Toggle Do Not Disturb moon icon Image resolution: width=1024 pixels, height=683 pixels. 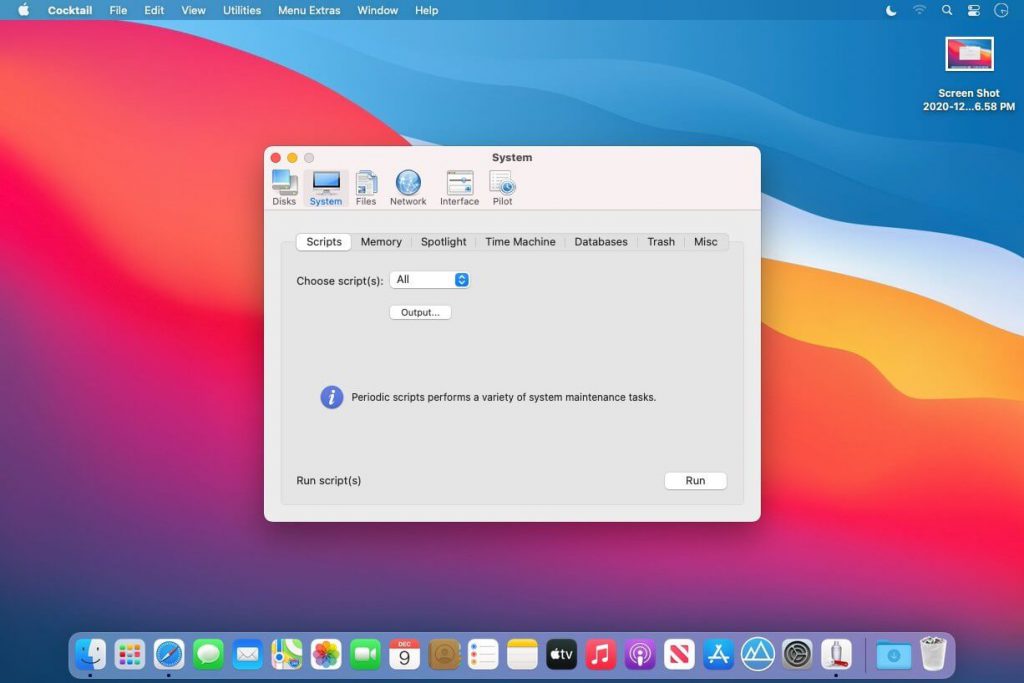[x=891, y=11]
